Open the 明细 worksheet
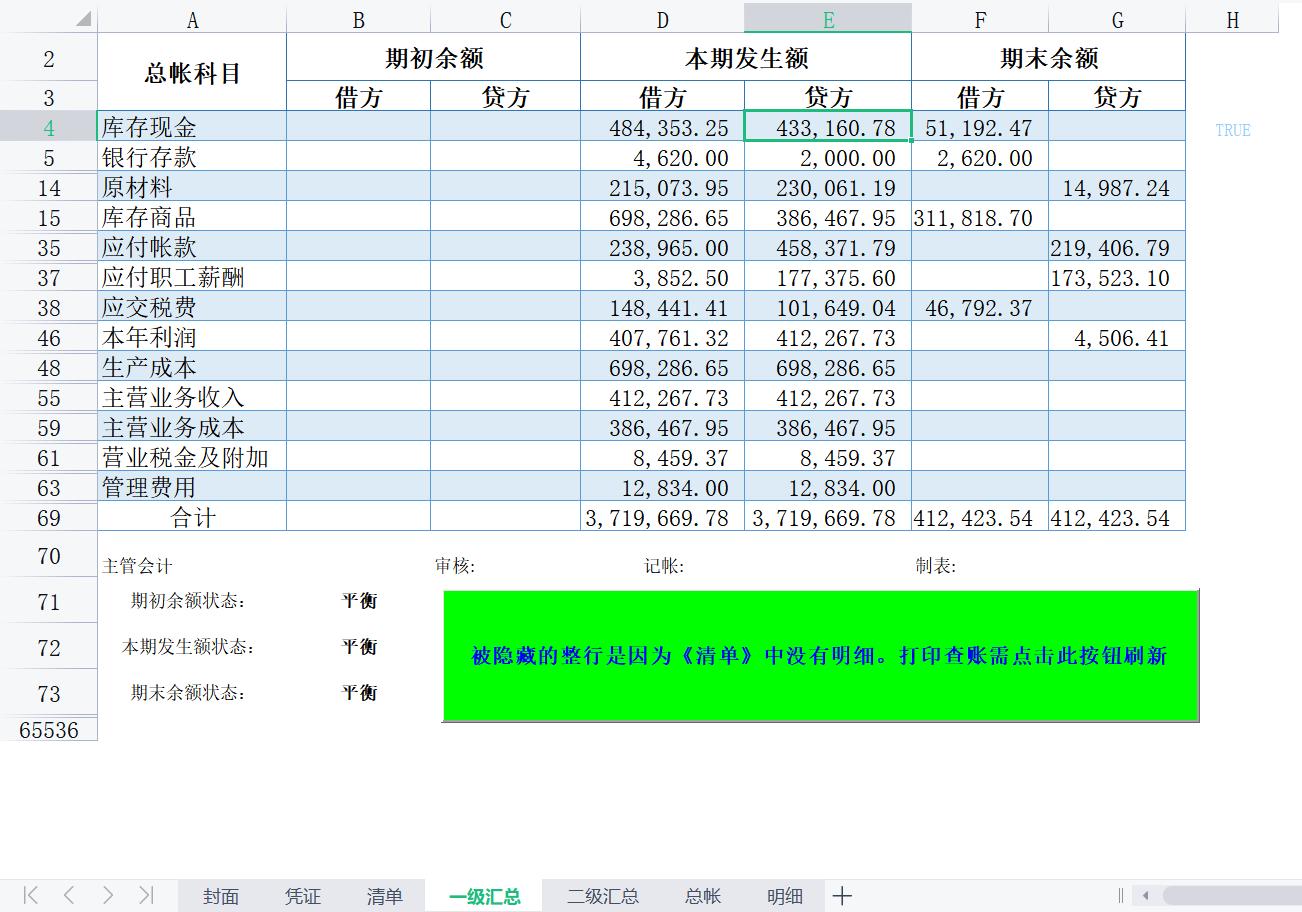This screenshot has width=1302, height=912. [784, 897]
